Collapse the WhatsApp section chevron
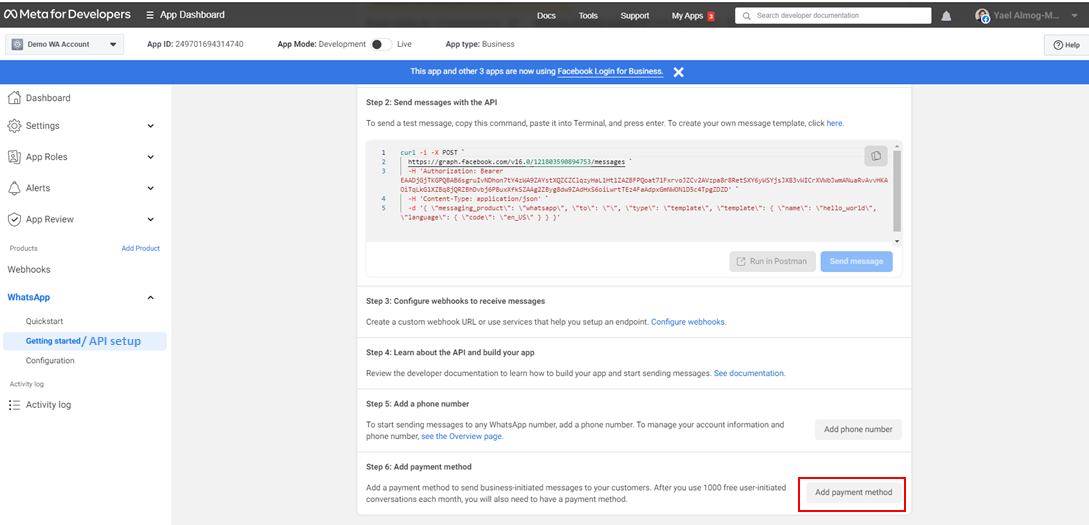This screenshot has width=1089, height=525. point(151,297)
